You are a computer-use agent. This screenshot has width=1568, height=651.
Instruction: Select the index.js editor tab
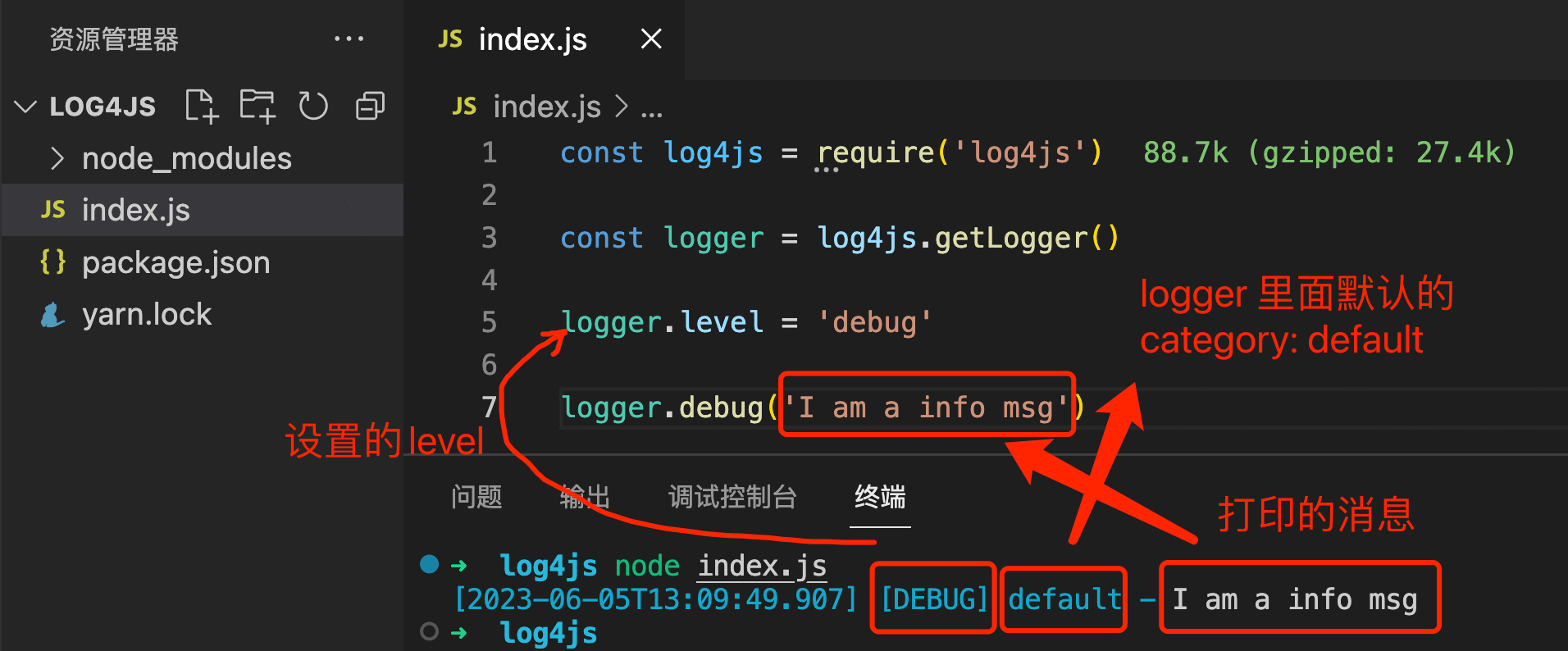(544, 39)
